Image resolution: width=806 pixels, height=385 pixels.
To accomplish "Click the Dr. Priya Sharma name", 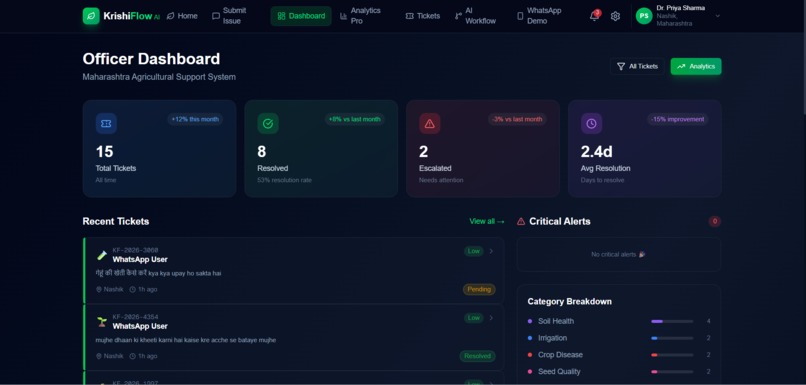I will (681, 8).
